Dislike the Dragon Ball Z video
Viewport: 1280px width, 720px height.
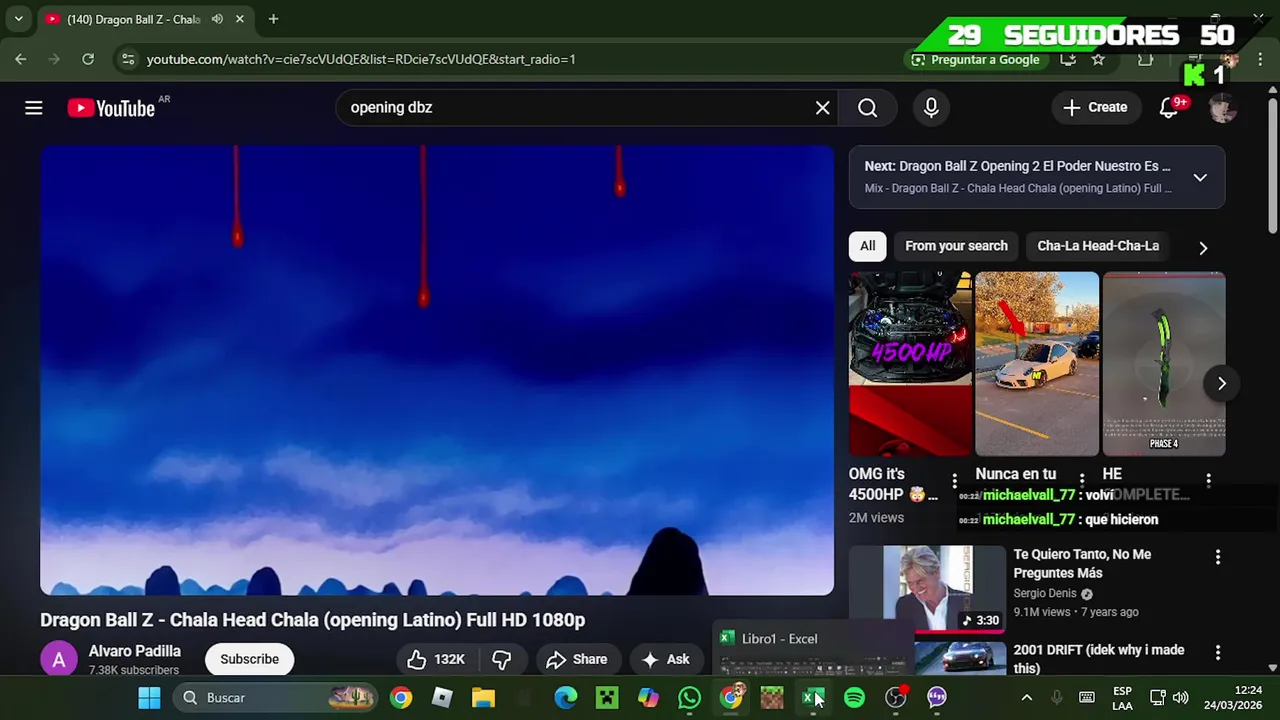pyautogui.click(x=502, y=659)
